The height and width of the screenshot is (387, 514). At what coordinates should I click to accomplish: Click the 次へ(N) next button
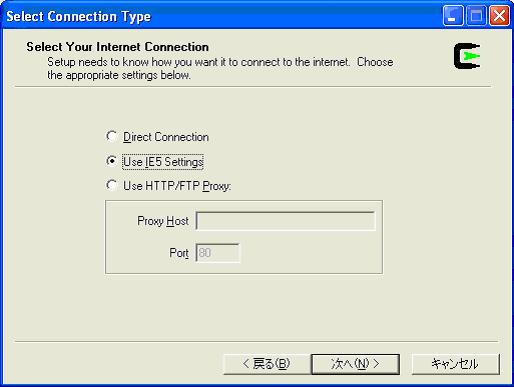[355, 364]
